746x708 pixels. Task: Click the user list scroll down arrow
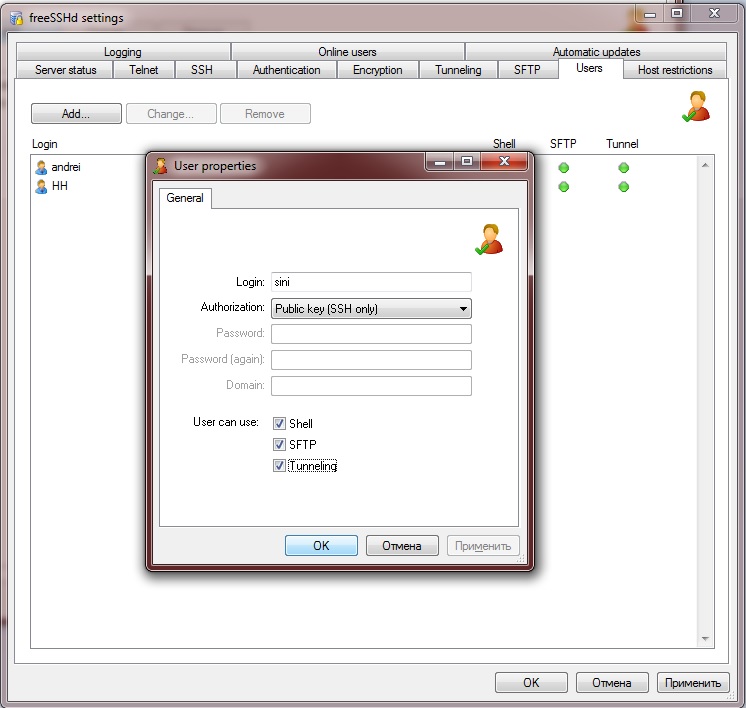click(706, 639)
